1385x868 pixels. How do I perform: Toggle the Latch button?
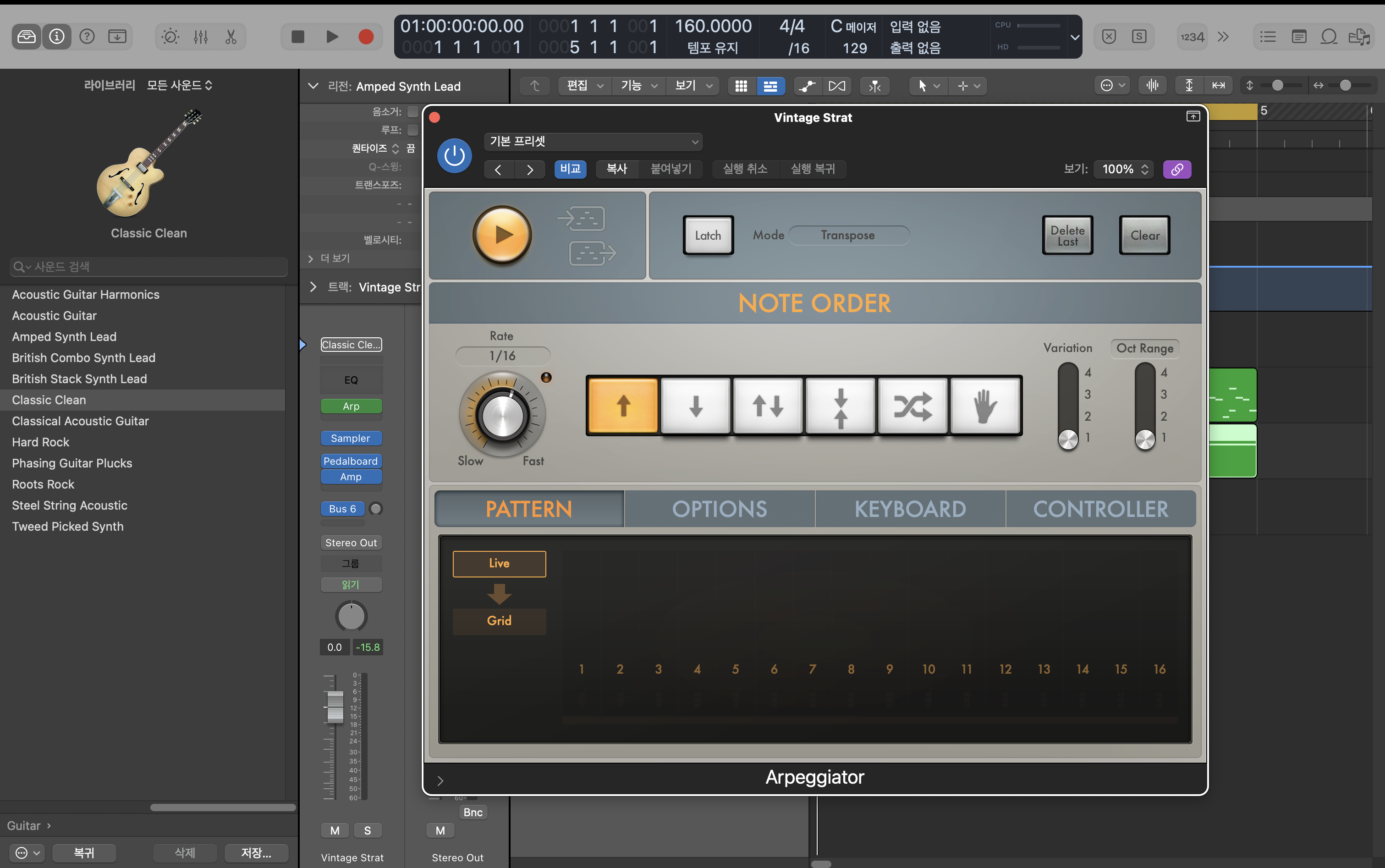(708, 236)
